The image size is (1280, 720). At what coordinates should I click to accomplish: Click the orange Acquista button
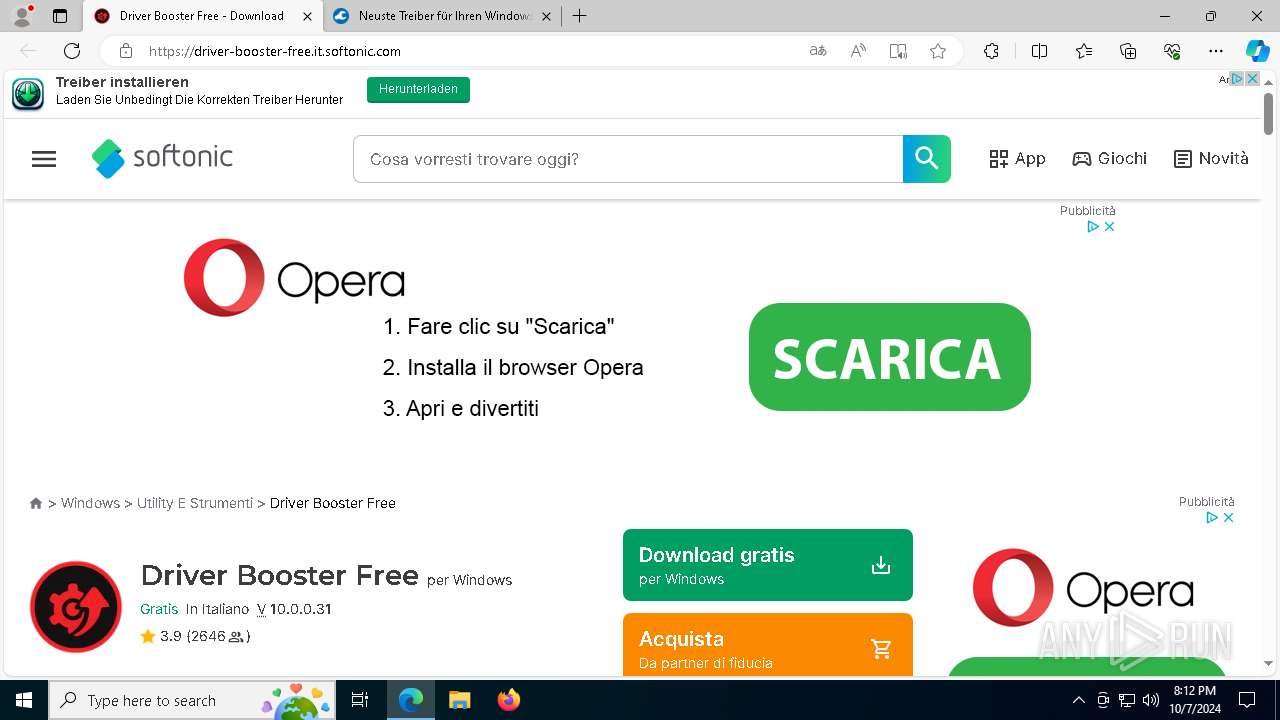pos(768,645)
